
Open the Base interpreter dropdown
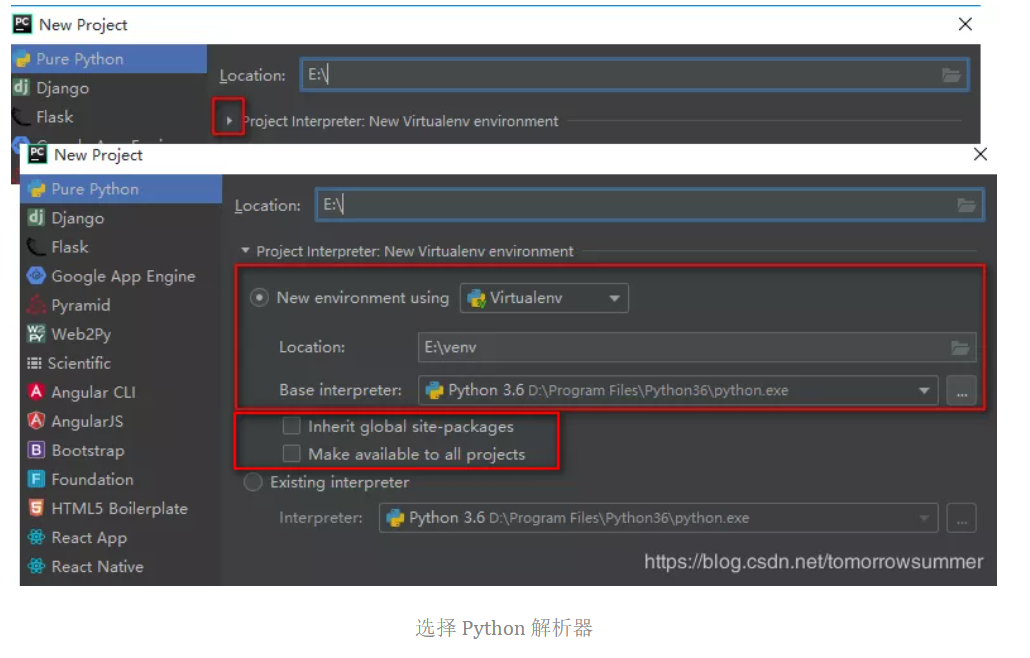[x=921, y=390]
